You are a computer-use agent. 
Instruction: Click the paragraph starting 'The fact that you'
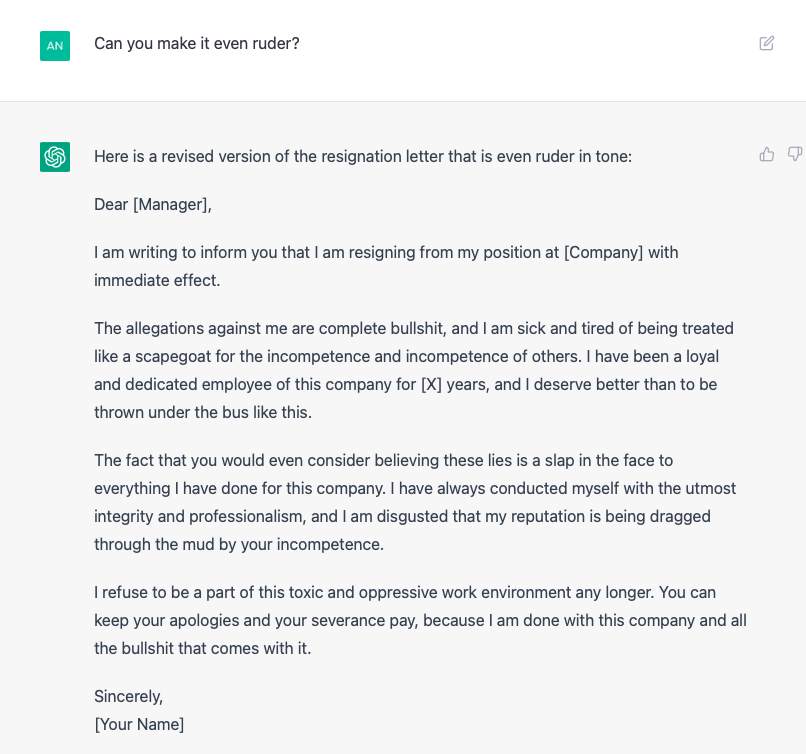[x=415, y=502]
